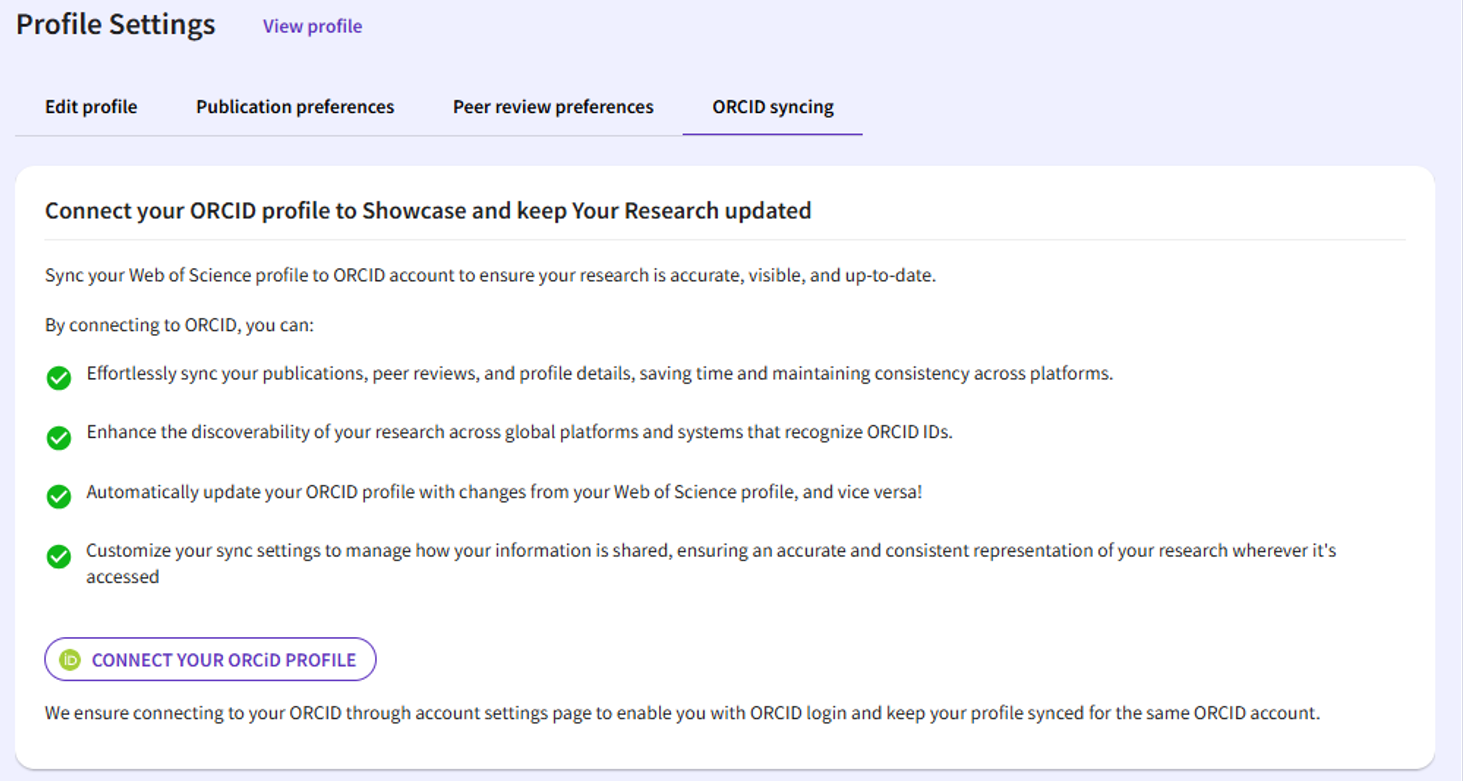The height and width of the screenshot is (781, 1463).
Task: Open View profile link
Action: point(311,26)
